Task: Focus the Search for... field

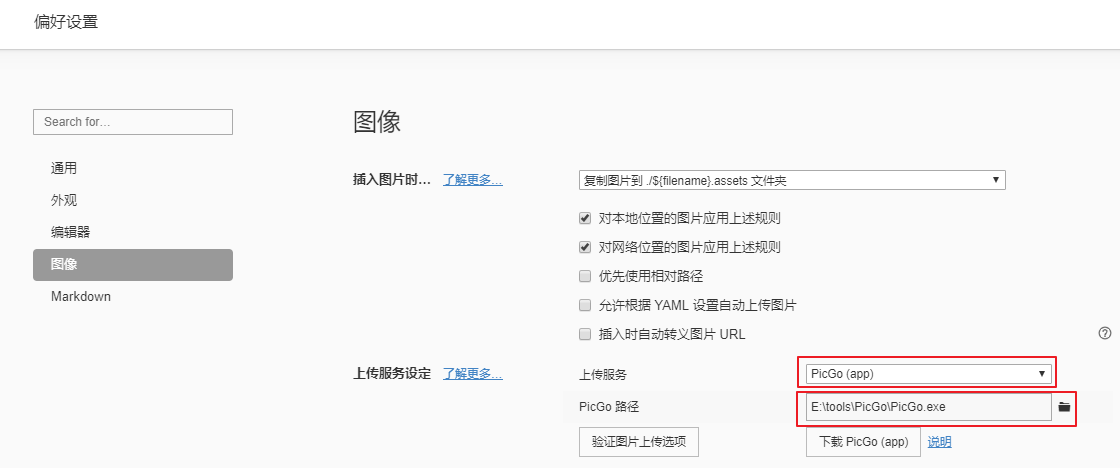Action: (133, 121)
